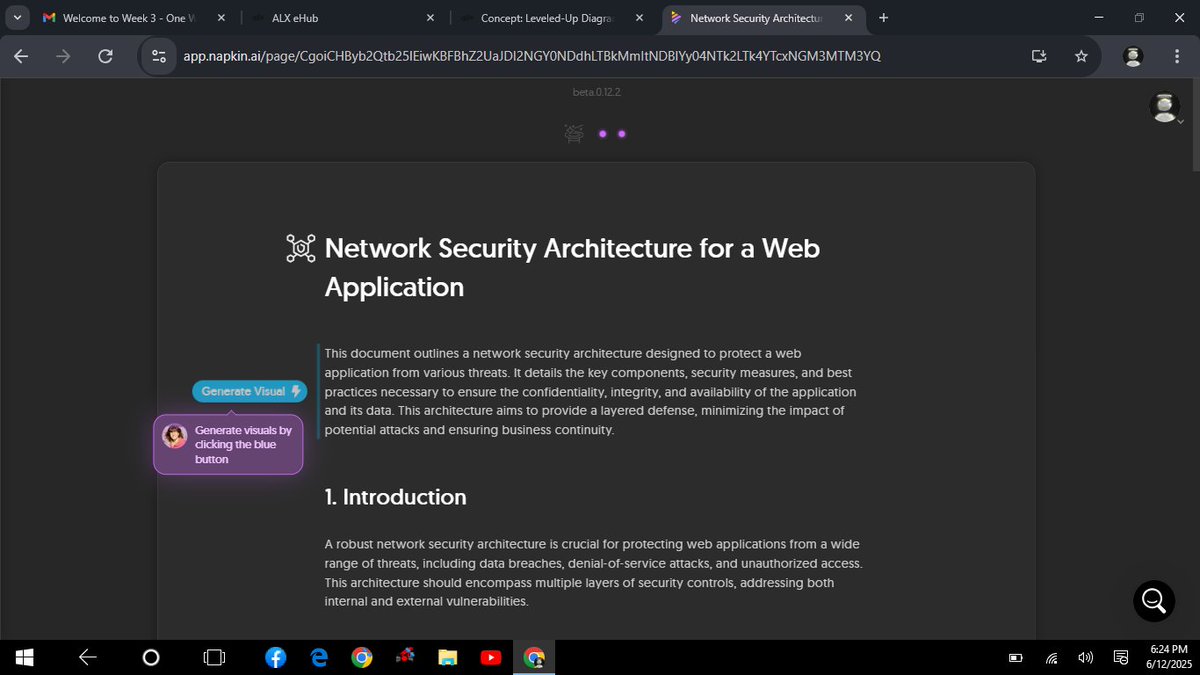Click the taskbar back arrow icon
Screen dimensions: 1200x675
(x=88, y=657)
